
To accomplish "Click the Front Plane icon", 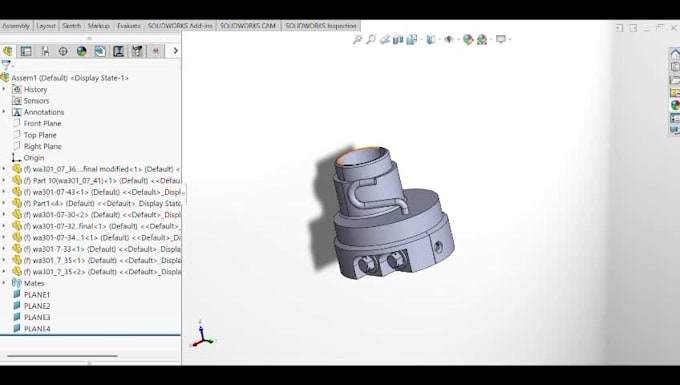I will click(x=16, y=123).
